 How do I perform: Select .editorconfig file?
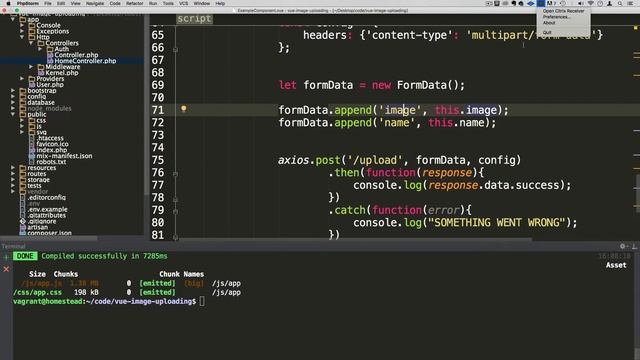tap(47, 198)
